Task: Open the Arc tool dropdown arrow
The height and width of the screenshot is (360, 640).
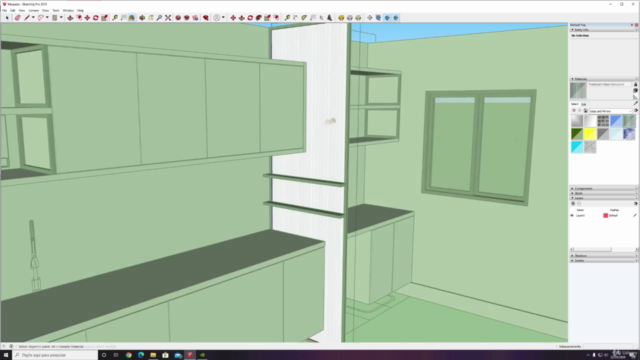Action: (47, 18)
